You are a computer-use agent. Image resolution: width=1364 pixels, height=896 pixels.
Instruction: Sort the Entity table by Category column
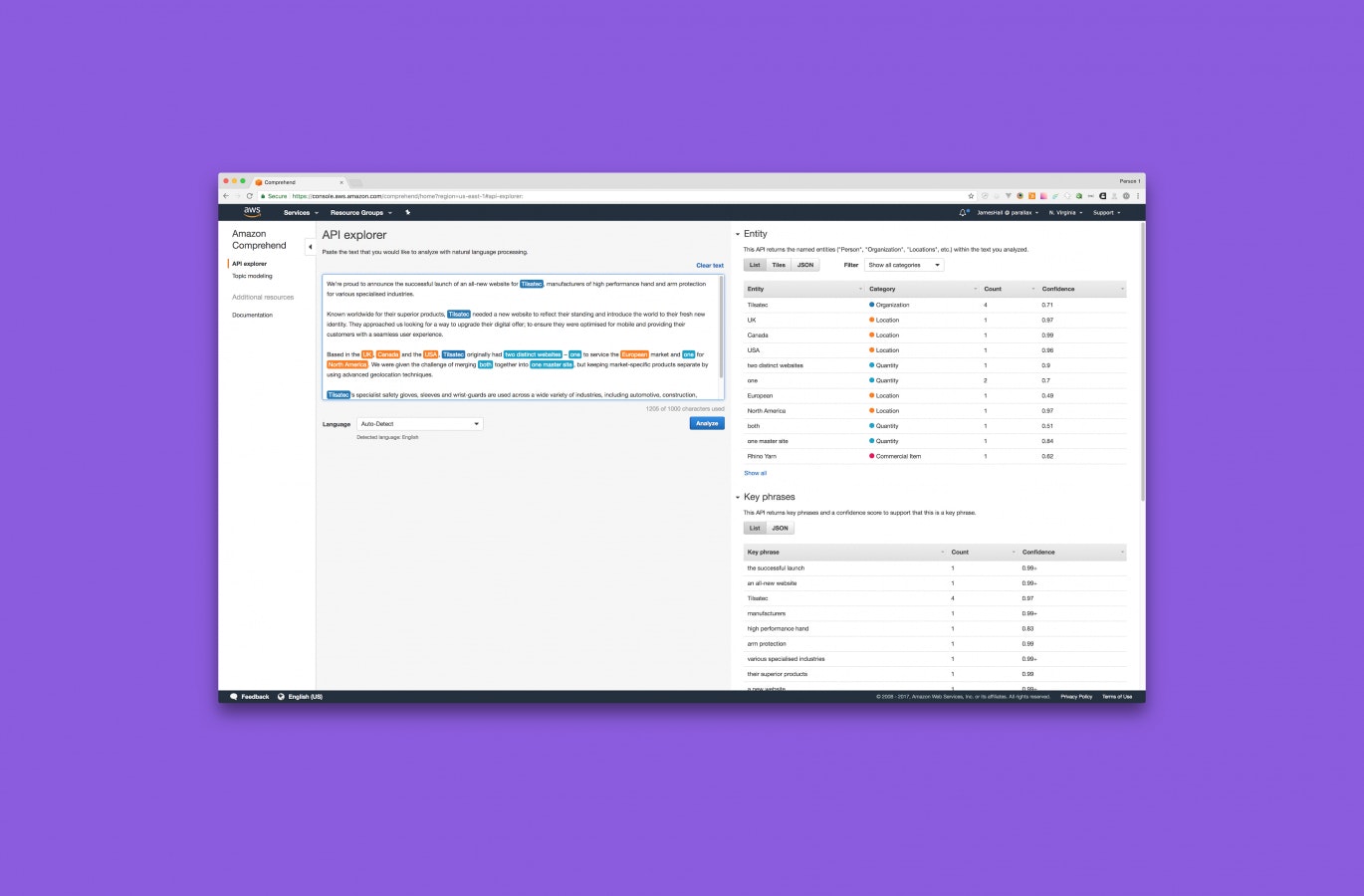(x=923, y=289)
